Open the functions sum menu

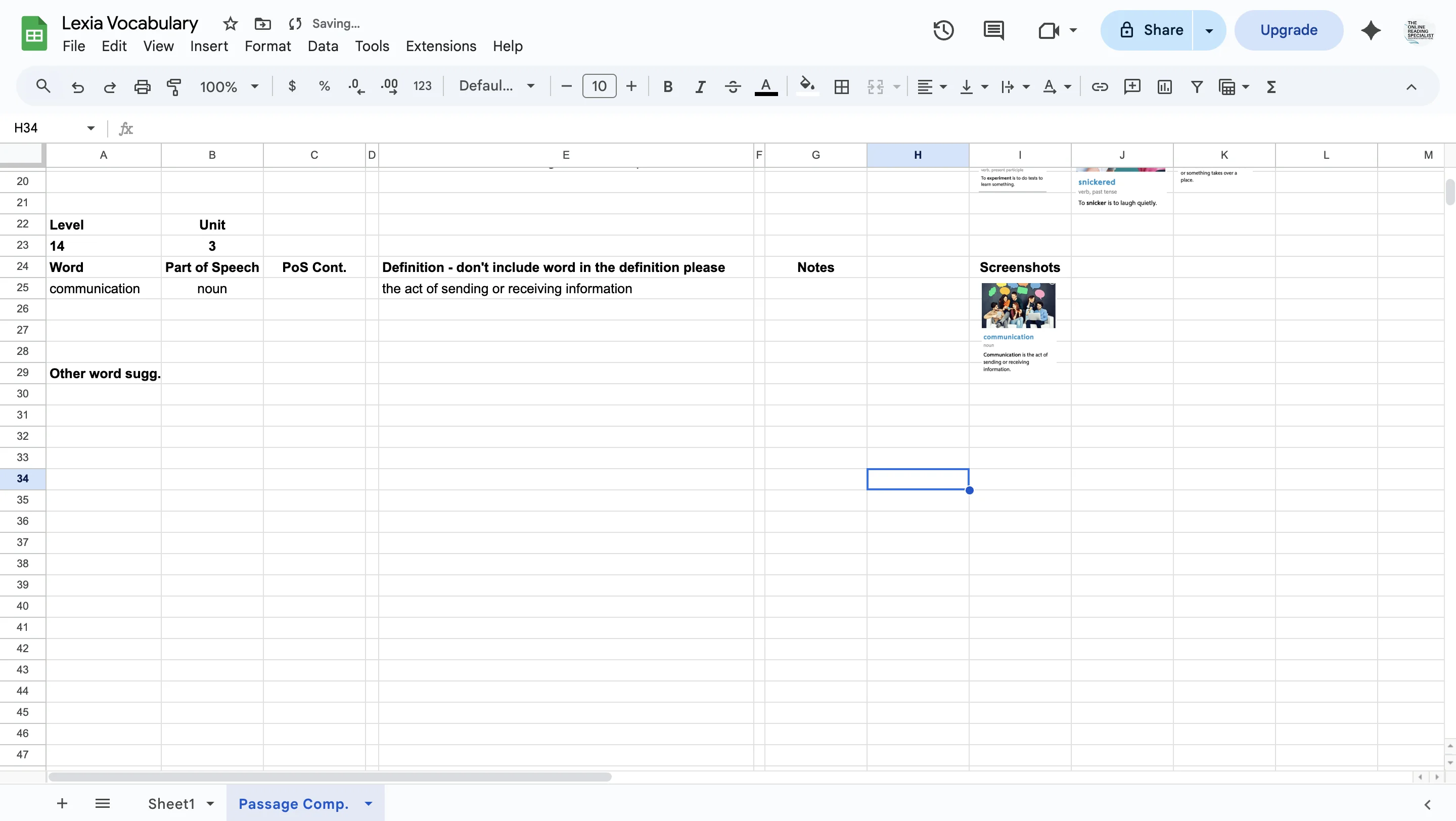tap(1270, 86)
